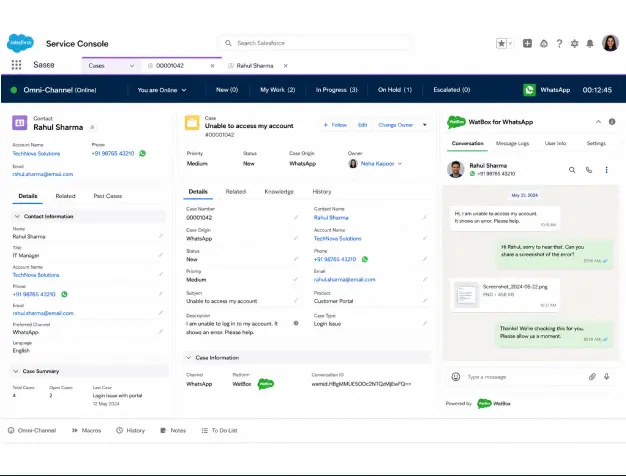
Task: Click the WhatsApp icon in Omni-Channel bar
Action: 529,90
